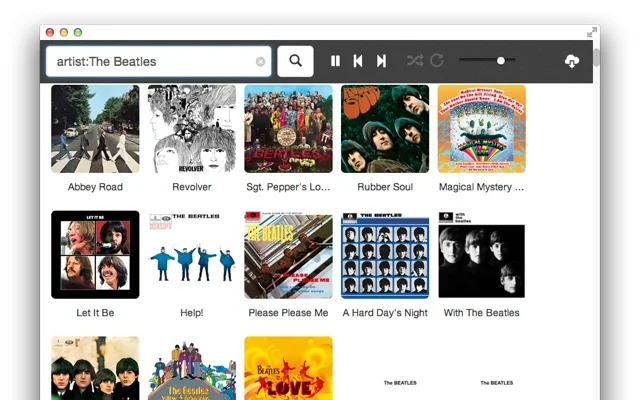Open the Revolver album cover
The width and height of the screenshot is (640, 400).
(192, 129)
